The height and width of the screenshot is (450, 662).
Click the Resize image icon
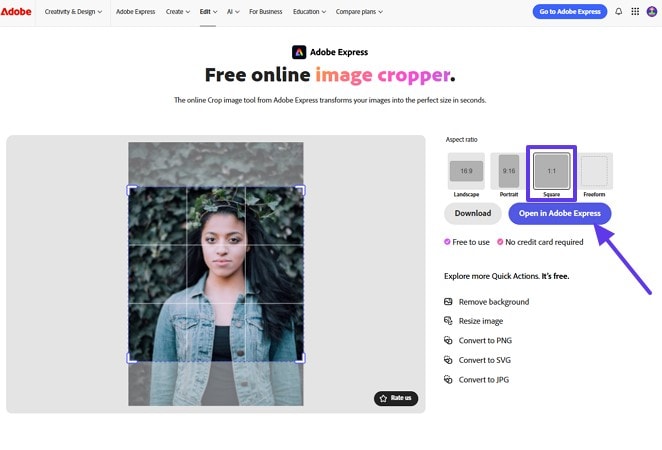click(x=448, y=321)
